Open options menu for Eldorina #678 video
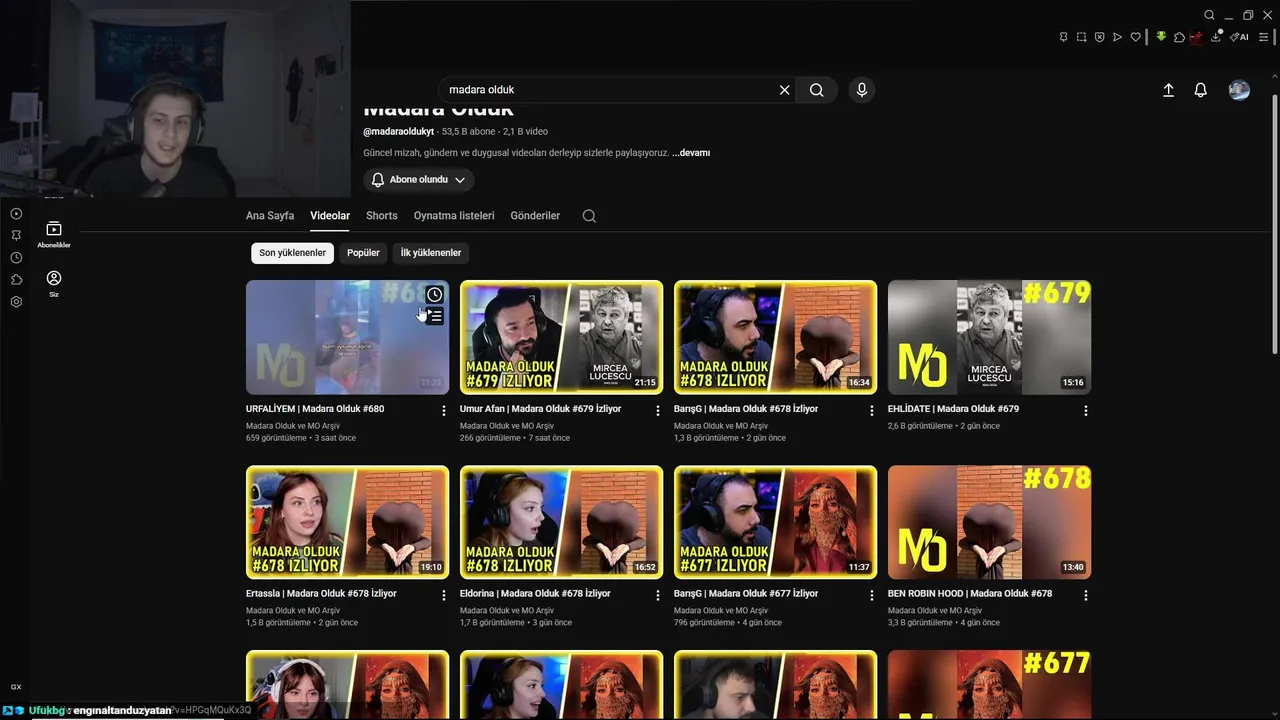 pos(658,595)
